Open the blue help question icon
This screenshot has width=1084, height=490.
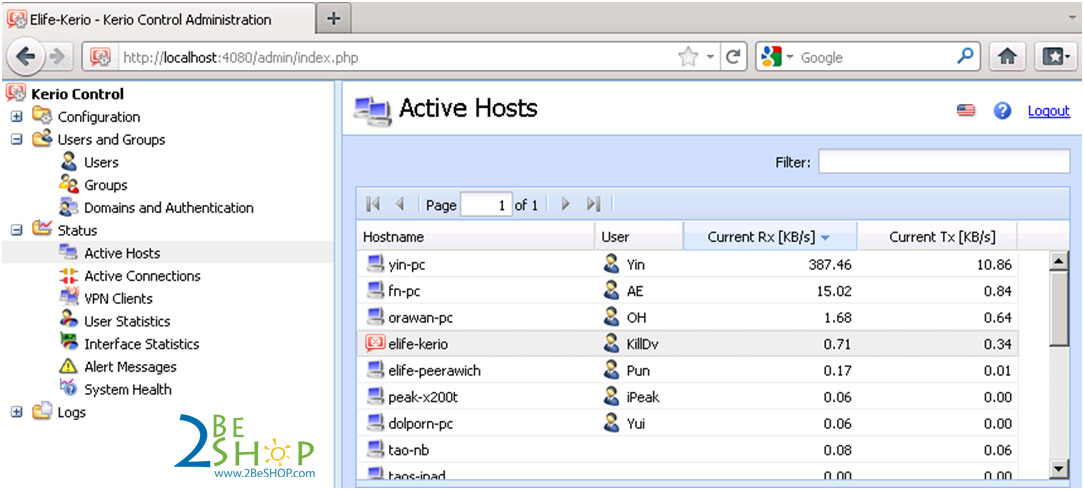pos(1002,111)
